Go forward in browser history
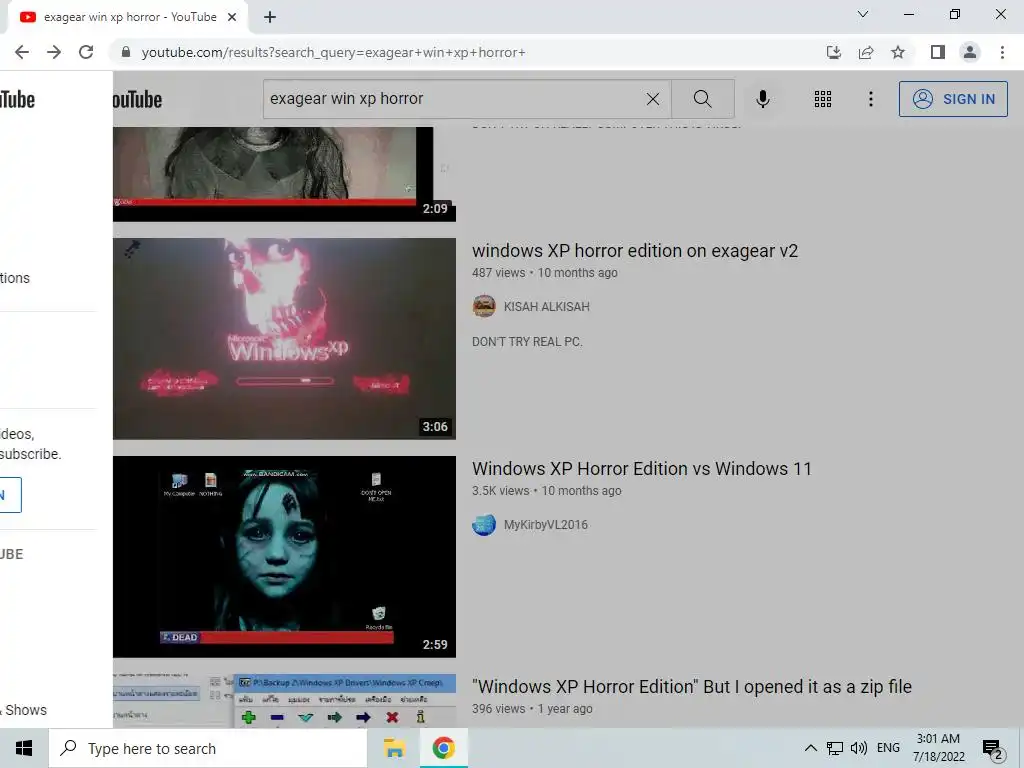1024x768 pixels. (x=54, y=52)
